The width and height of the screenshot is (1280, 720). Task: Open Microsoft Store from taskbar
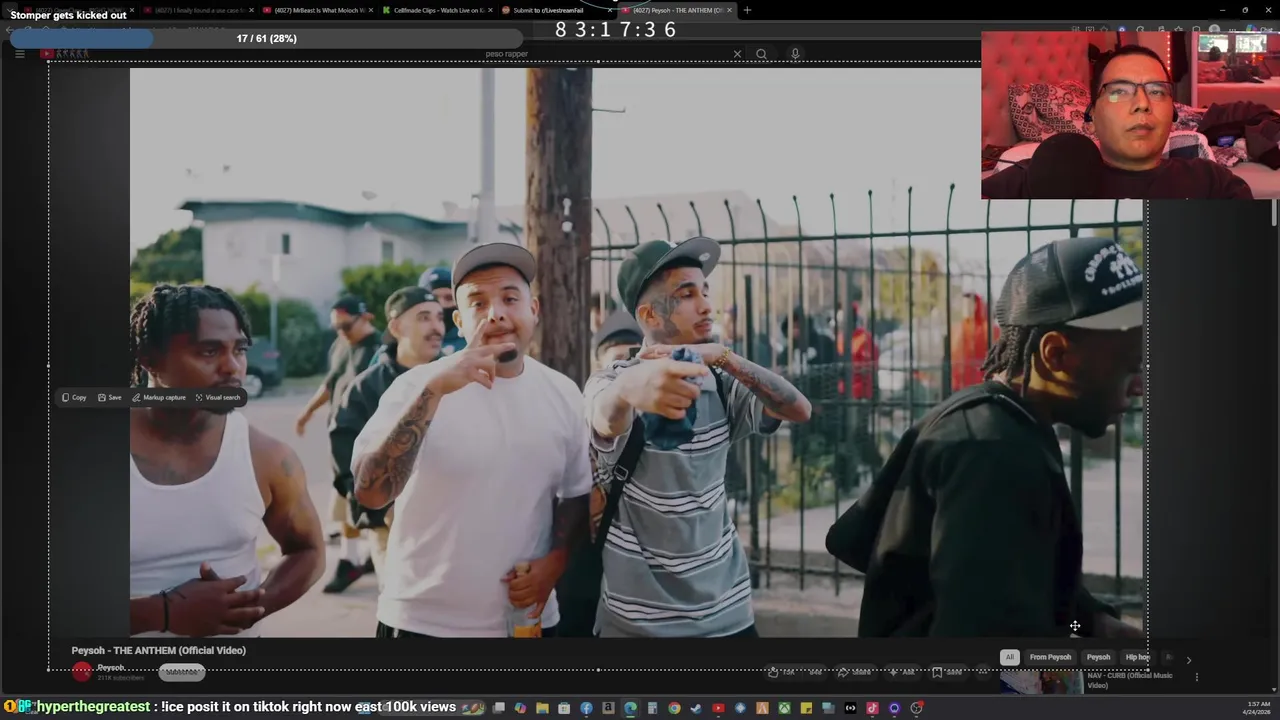pyautogui.click(x=564, y=708)
